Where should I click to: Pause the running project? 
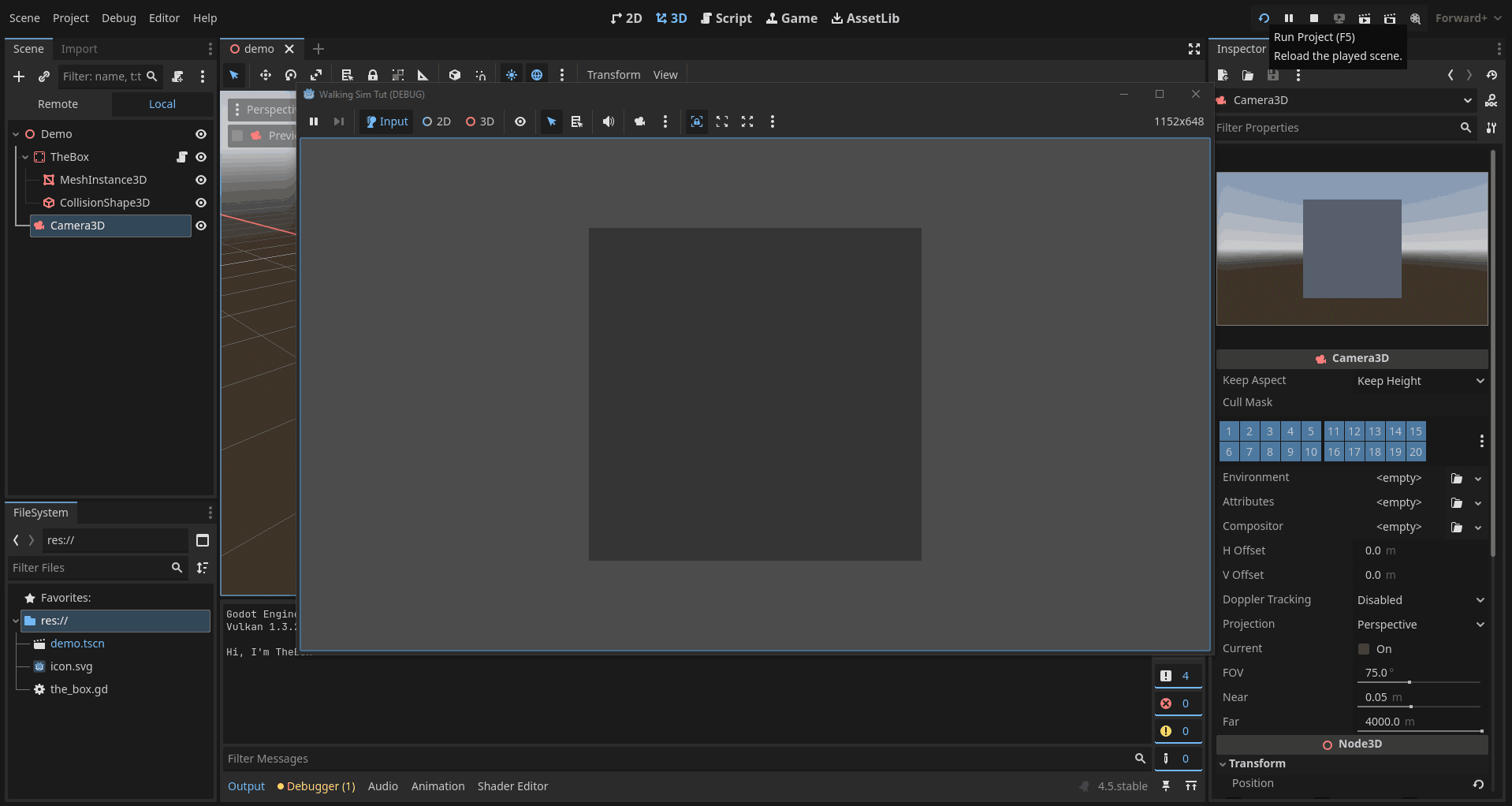pyautogui.click(x=1289, y=18)
